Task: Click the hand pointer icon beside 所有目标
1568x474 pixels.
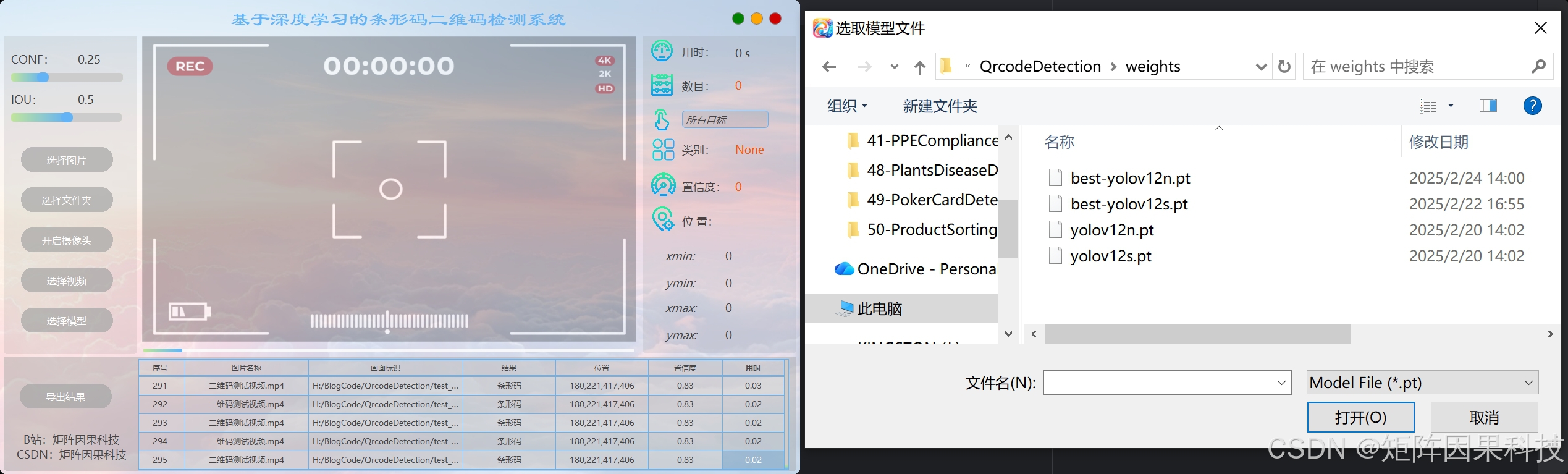Action: 662,119
